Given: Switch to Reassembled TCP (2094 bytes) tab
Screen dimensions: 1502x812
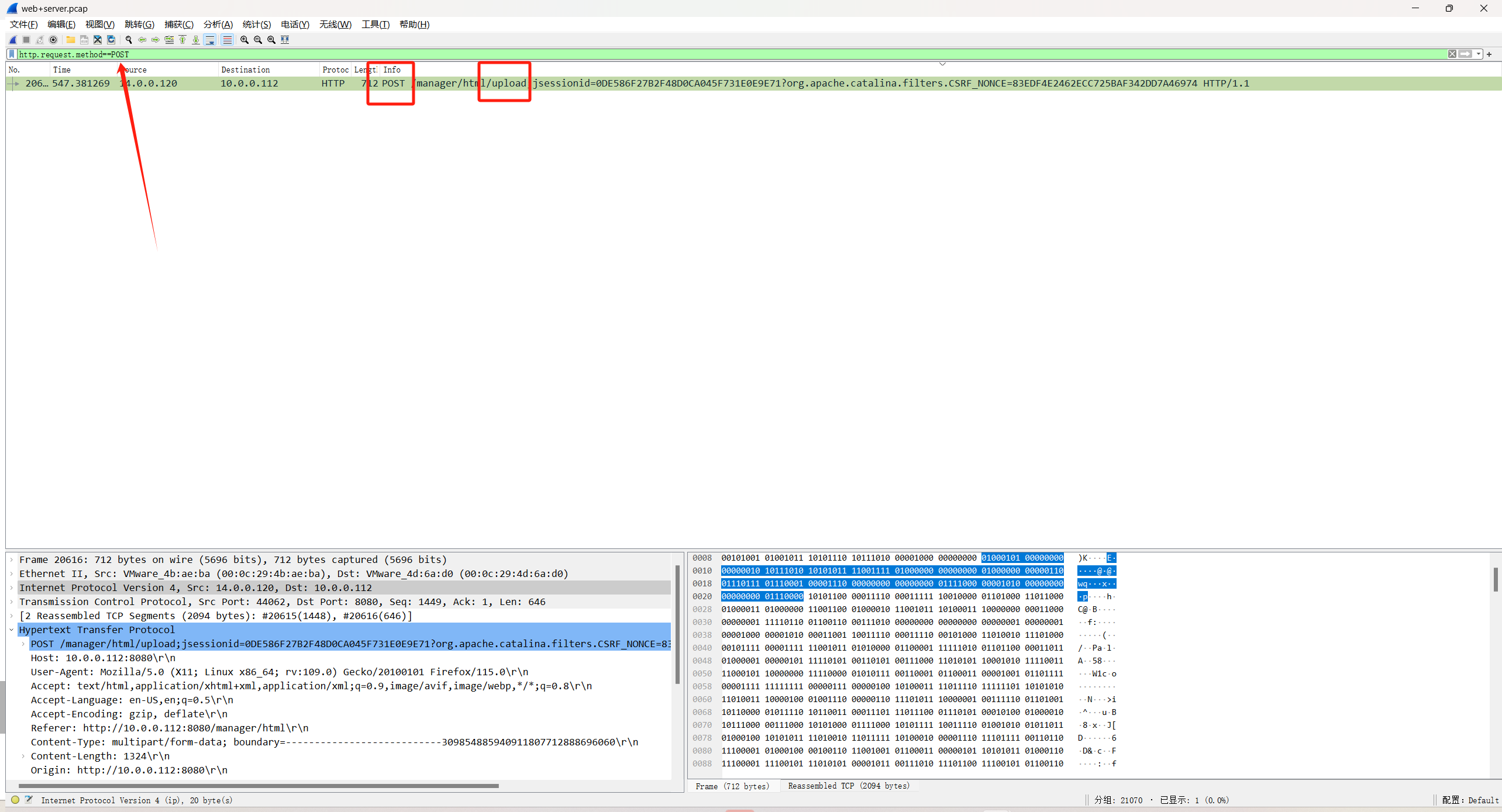Looking at the screenshot, I should click(848, 786).
